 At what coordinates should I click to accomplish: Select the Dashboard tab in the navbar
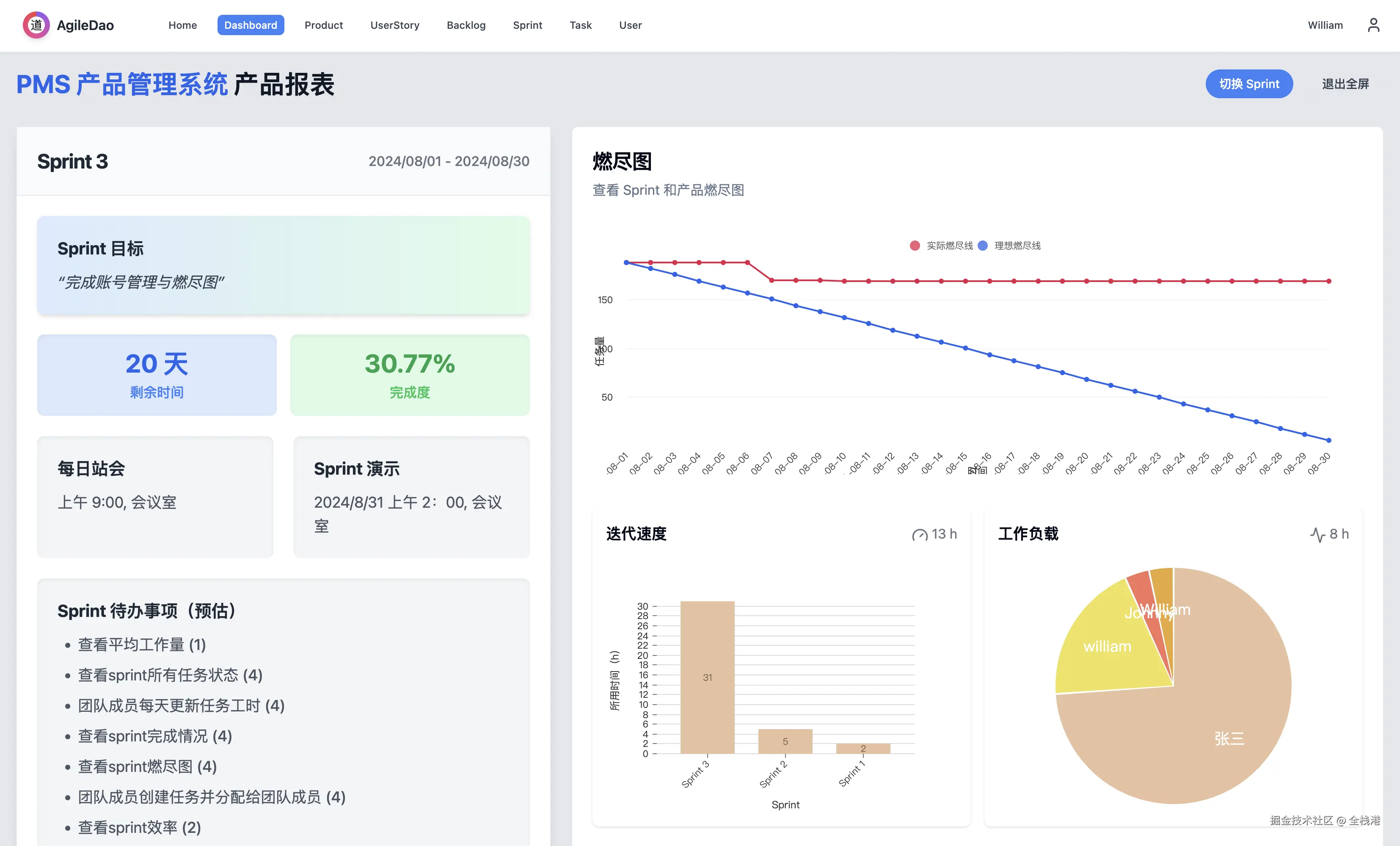251,25
